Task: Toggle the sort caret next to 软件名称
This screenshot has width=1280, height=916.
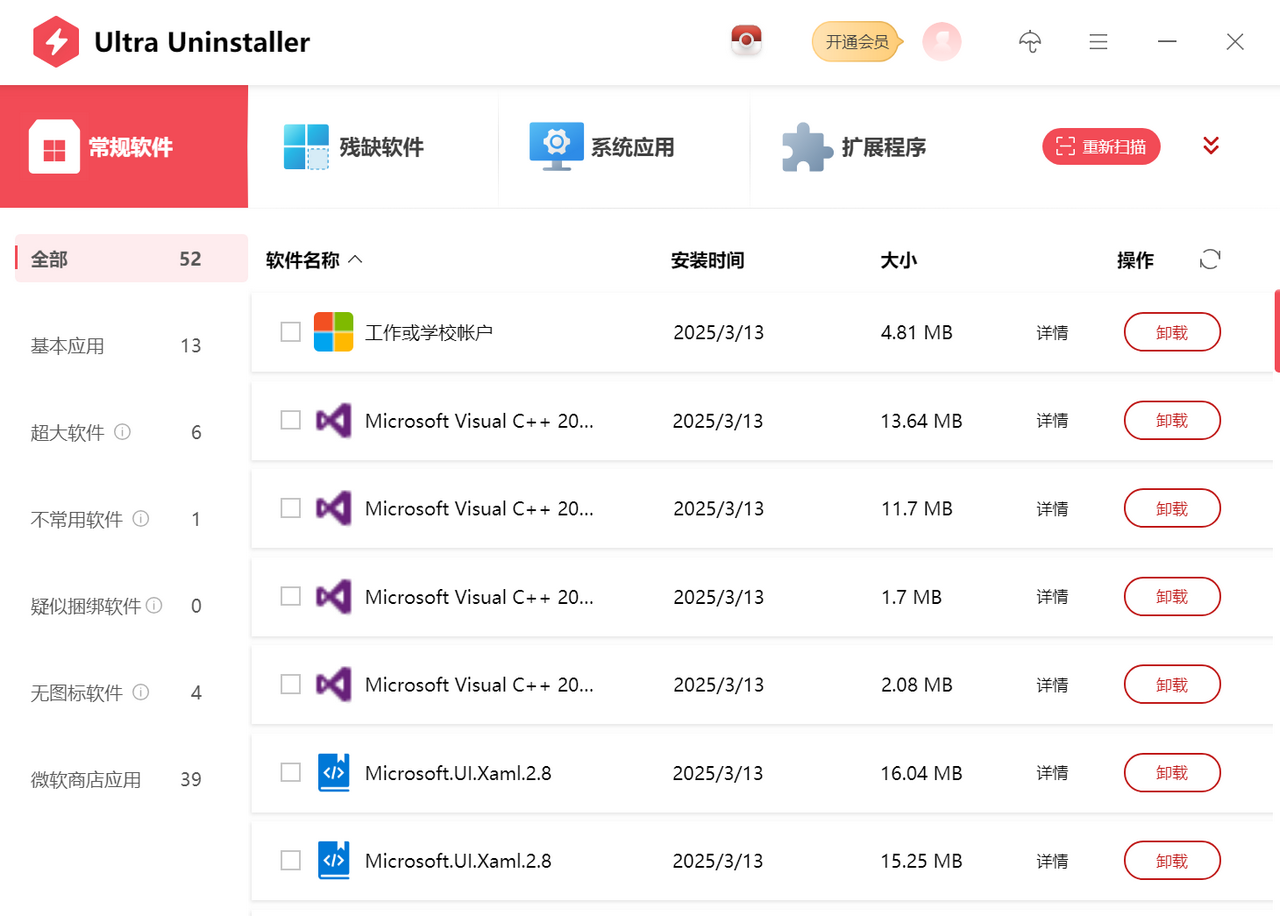Action: tap(356, 258)
